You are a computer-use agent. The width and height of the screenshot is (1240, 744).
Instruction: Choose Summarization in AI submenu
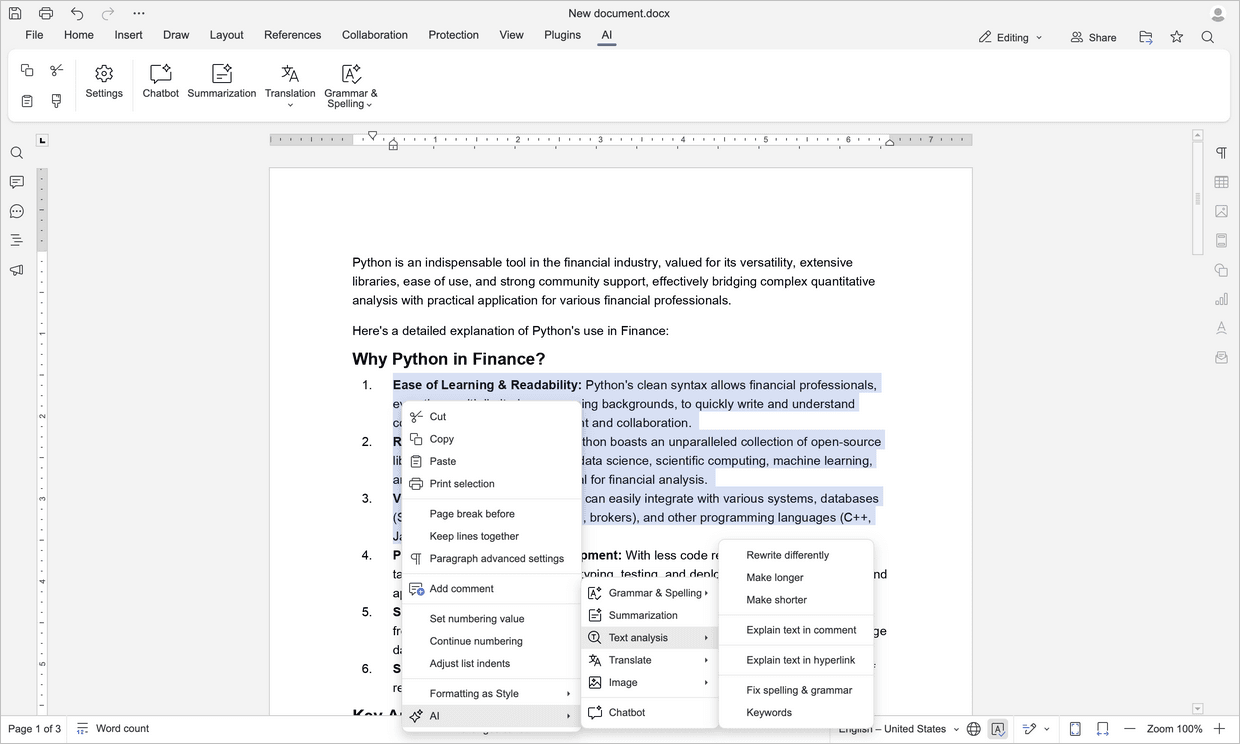(x=649, y=616)
